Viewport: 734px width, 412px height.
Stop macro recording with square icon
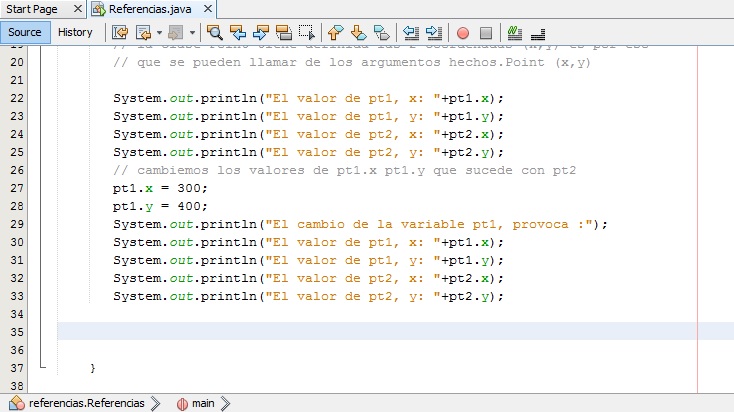tap(486, 32)
